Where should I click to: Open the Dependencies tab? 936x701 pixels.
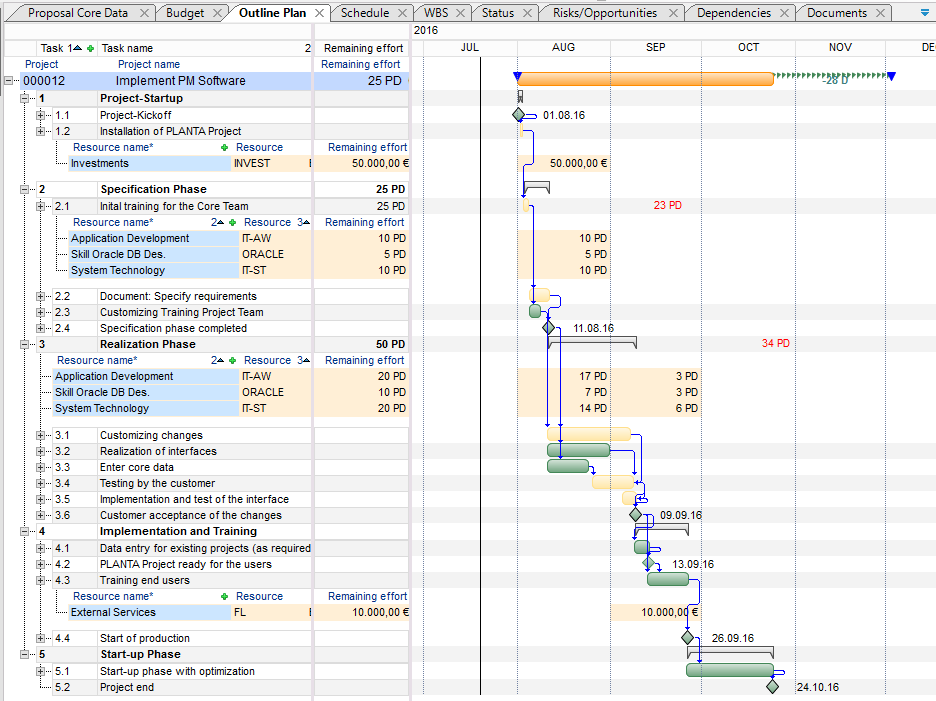coord(733,13)
